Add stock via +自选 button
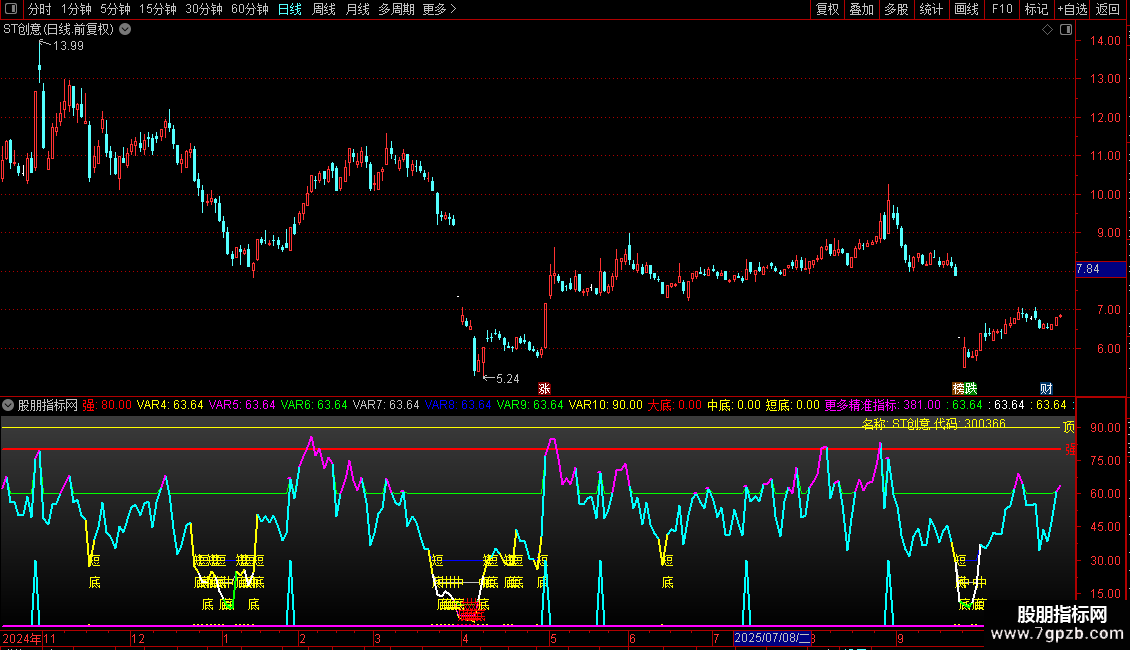The height and width of the screenshot is (650, 1130). point(1072,9)
